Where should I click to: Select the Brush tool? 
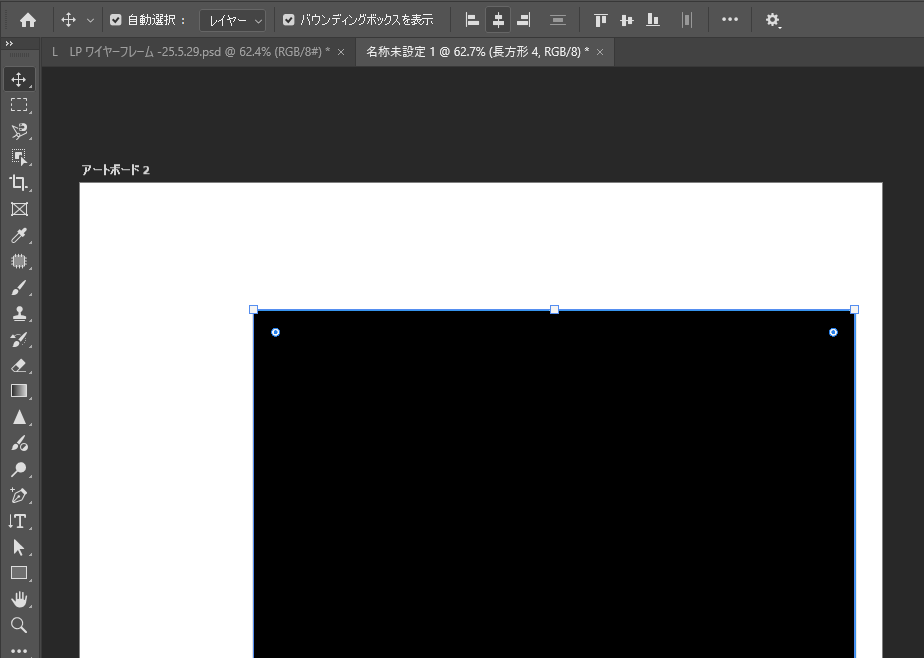tap(18, 288)
